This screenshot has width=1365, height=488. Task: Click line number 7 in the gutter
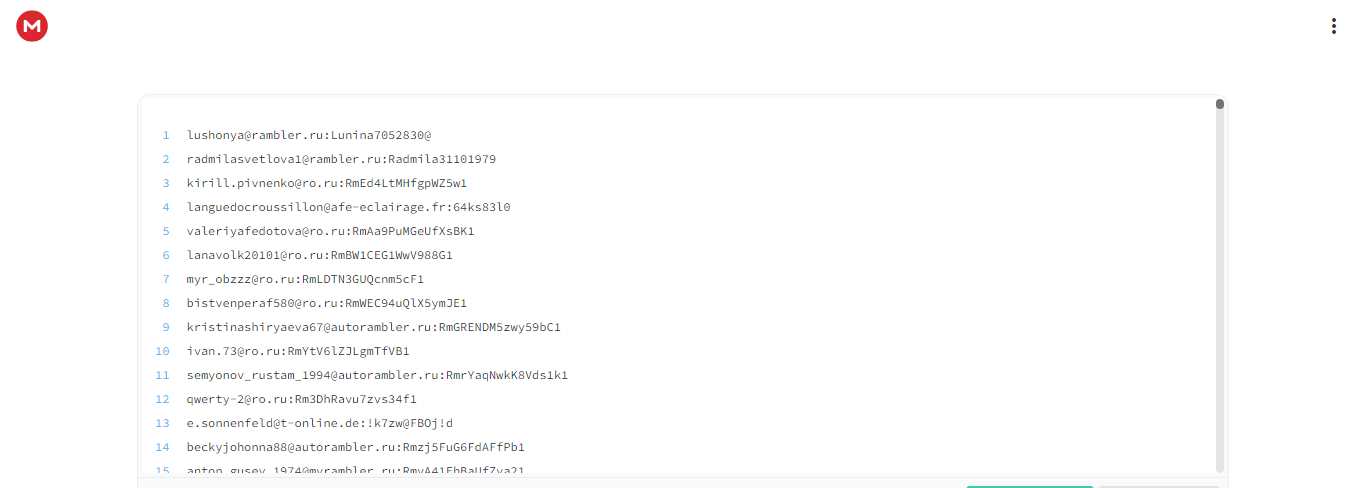pyautogui.click(x=166, y=279)
